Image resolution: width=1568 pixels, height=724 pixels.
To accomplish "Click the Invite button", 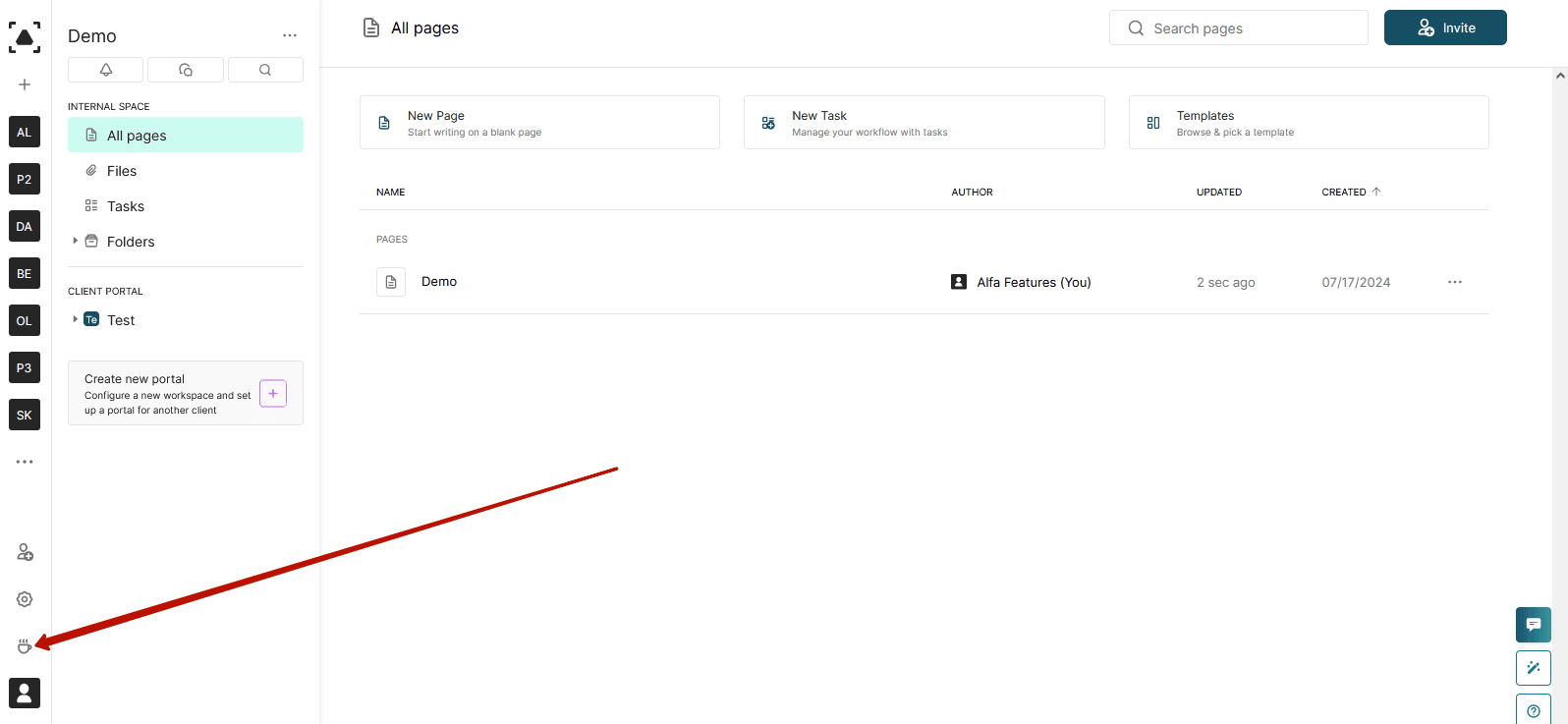I will point(1445,28).
